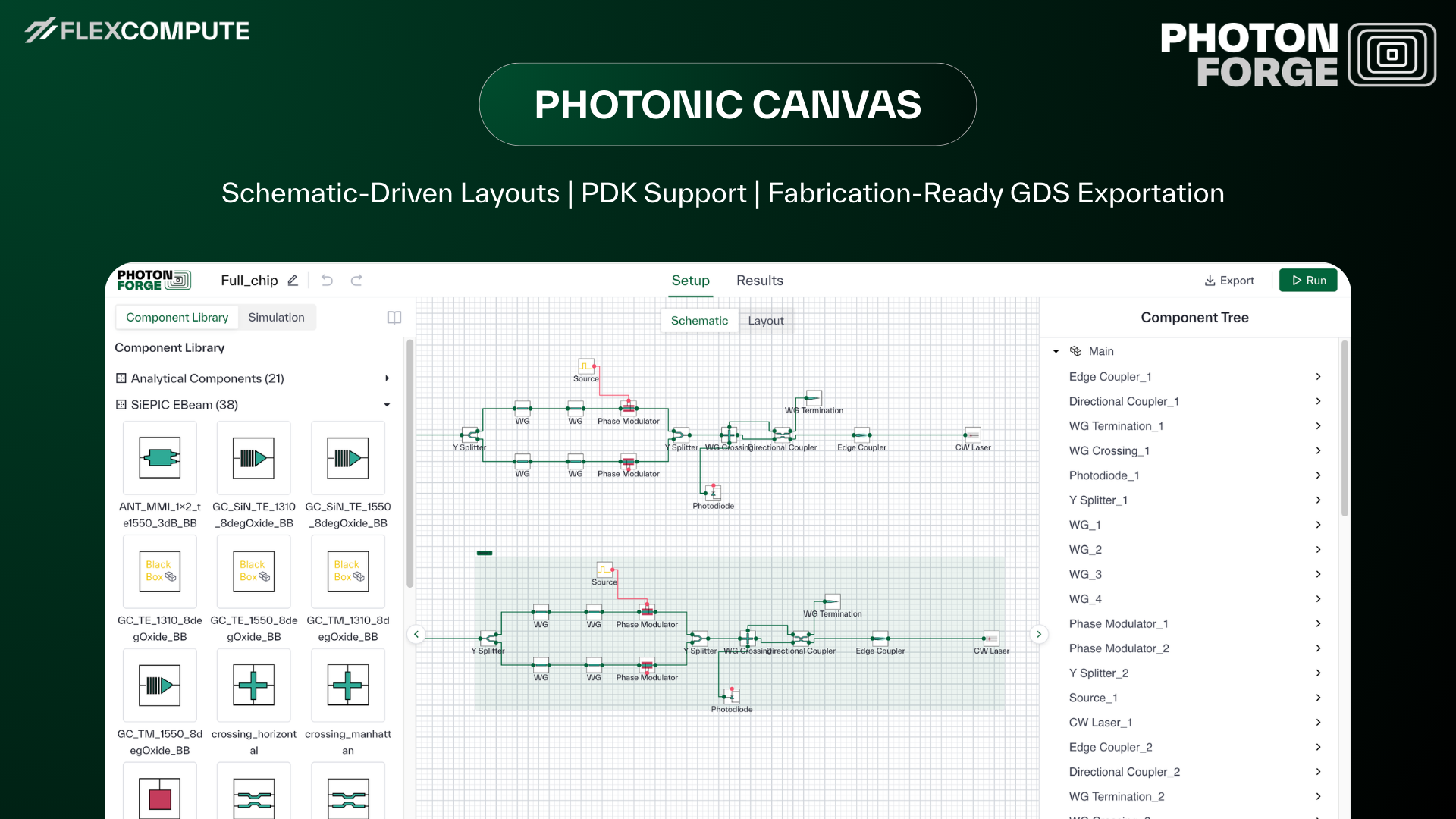The width and height of the screenshot is (1456, 819).
Task: Click the left arrow on the schematic canvas
Action: tap(416, 634)
